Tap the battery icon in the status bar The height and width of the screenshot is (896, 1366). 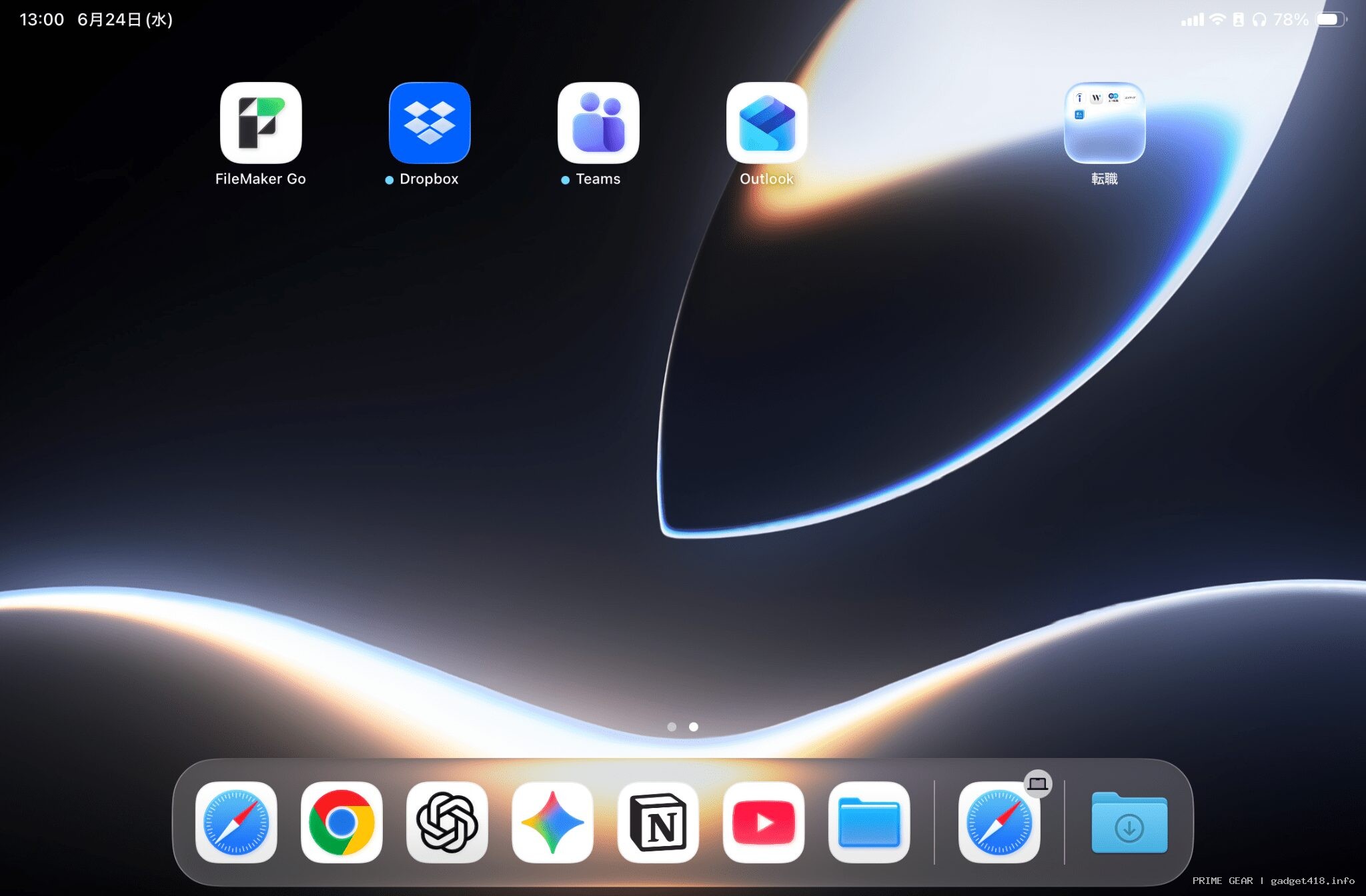[x=1331, y=19]
